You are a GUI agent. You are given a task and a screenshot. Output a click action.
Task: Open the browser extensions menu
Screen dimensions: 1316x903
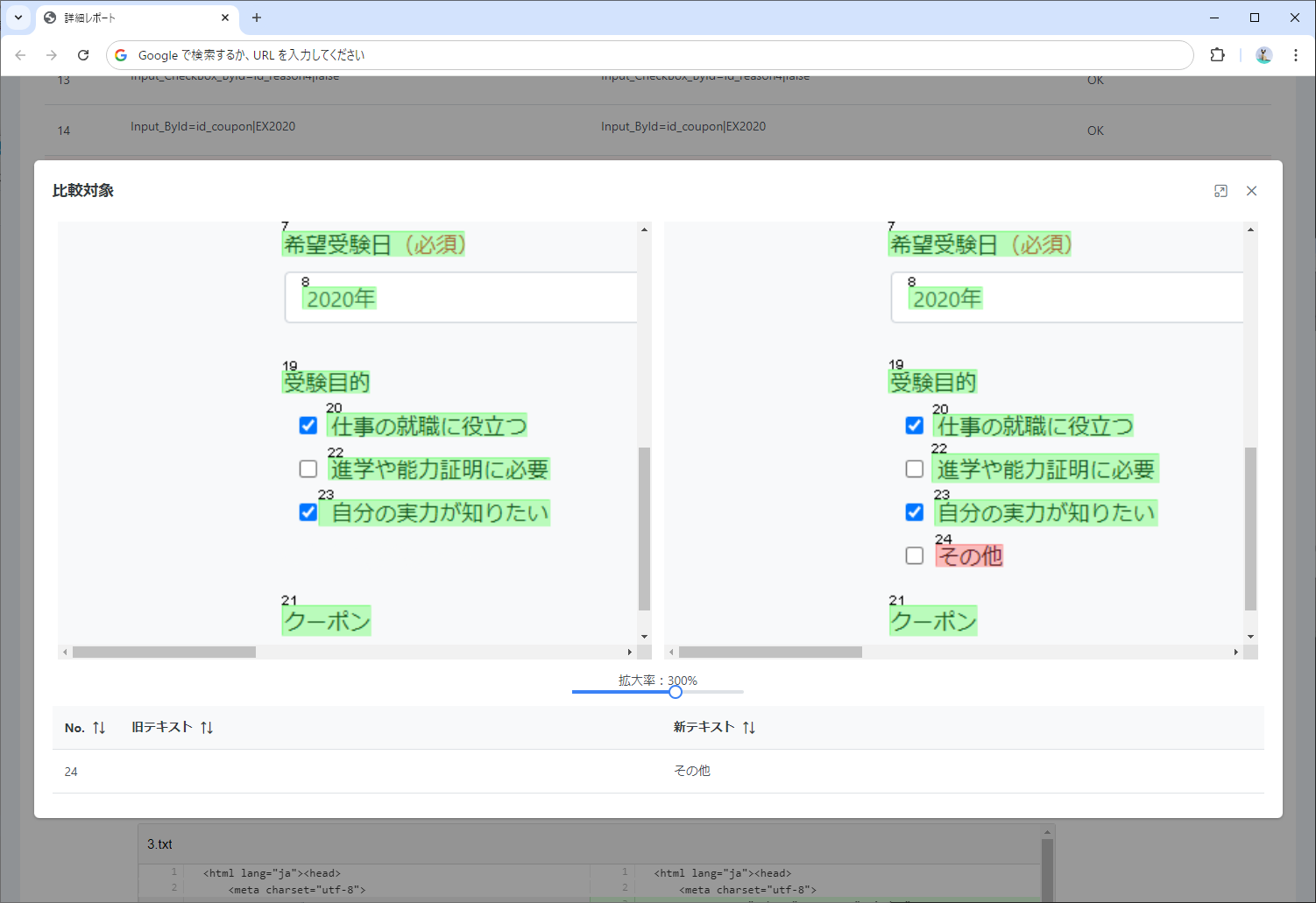tap(1217, 55)
